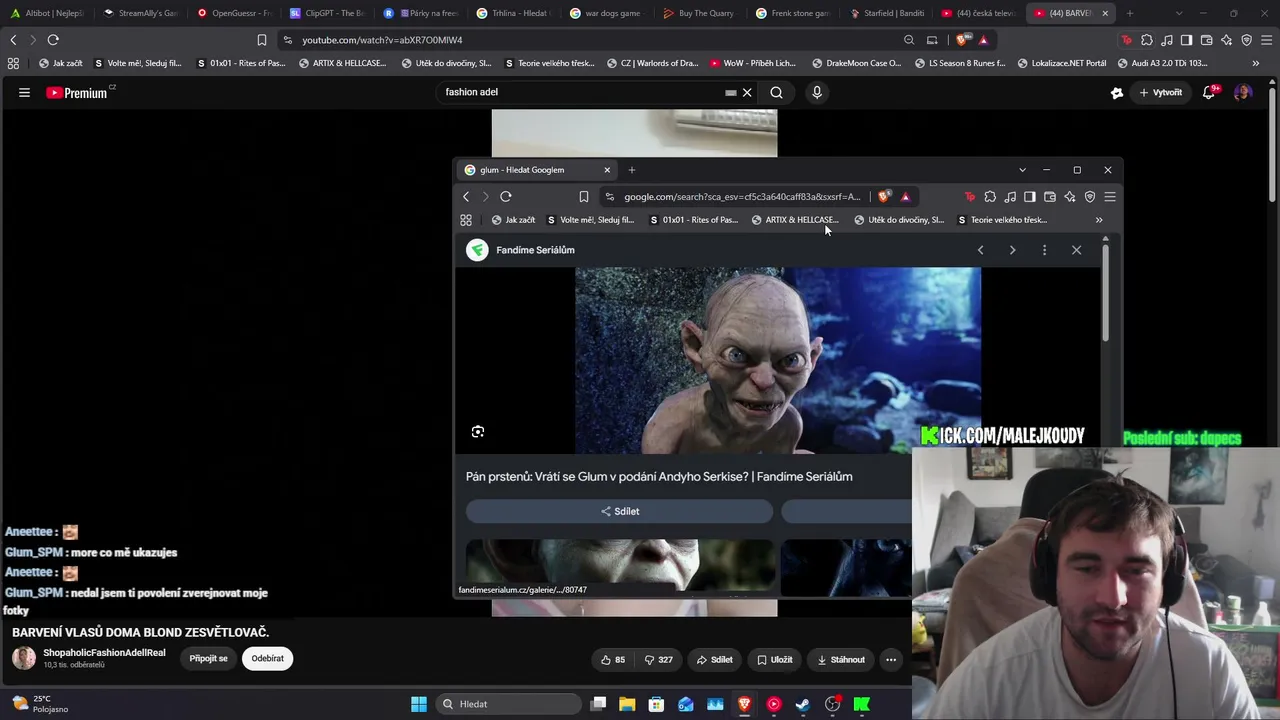The height and width of the screenshot is (720, 1280).
Task: Close the Google image preview panel
Action: coord(1076,250)
